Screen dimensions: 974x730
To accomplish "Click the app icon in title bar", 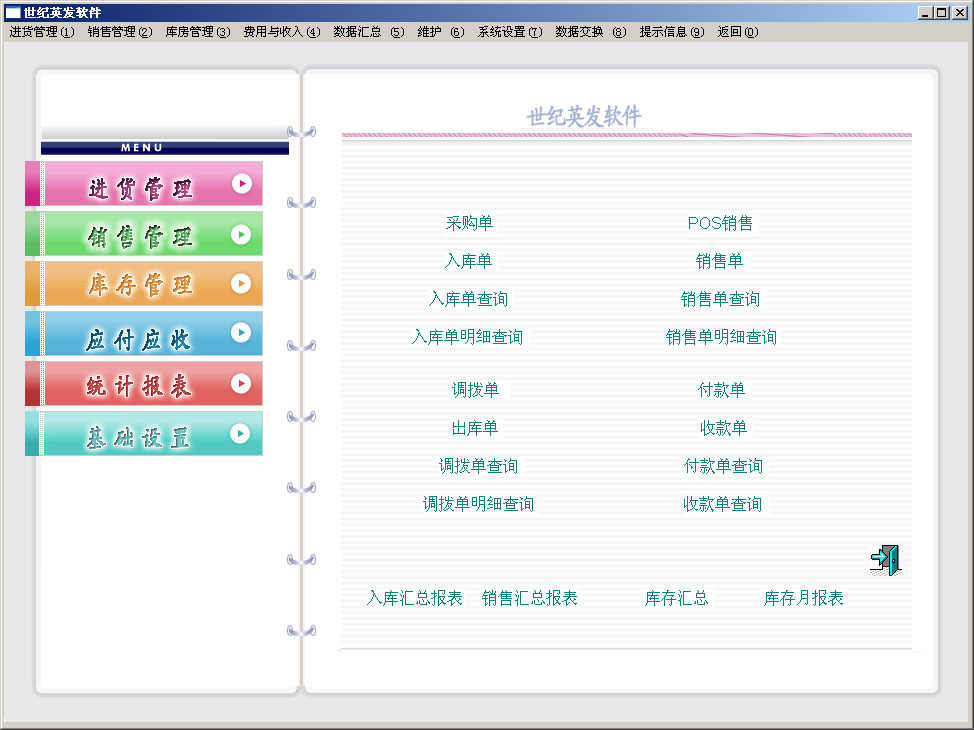I will [13, 12].
